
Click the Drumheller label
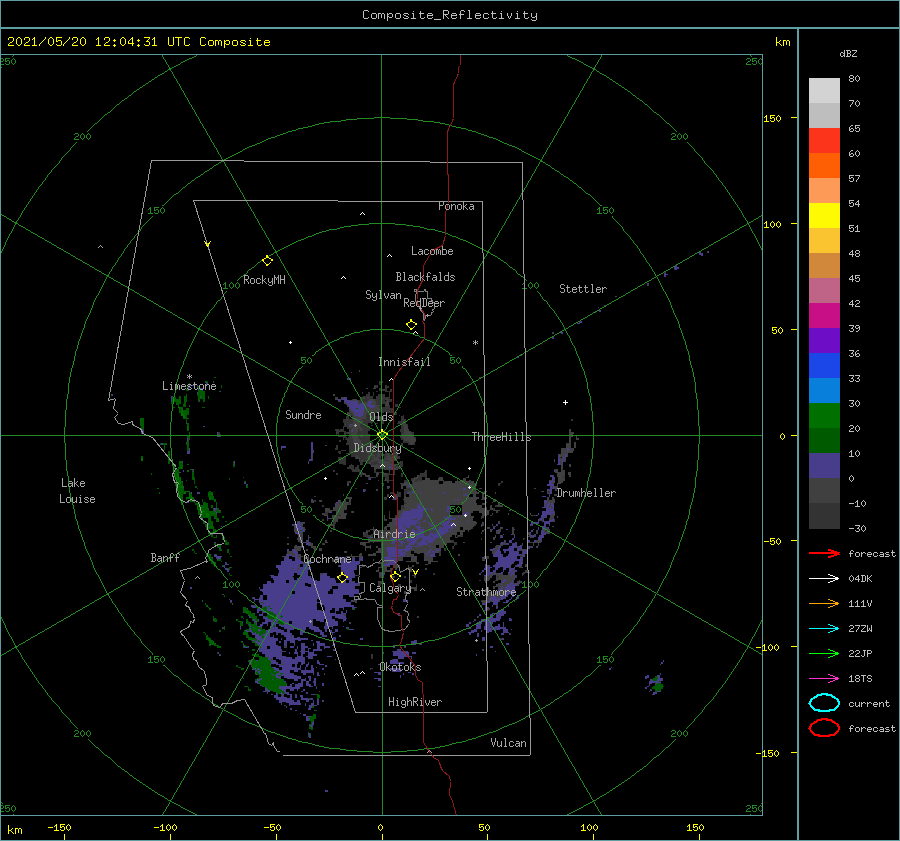[586, 493]
